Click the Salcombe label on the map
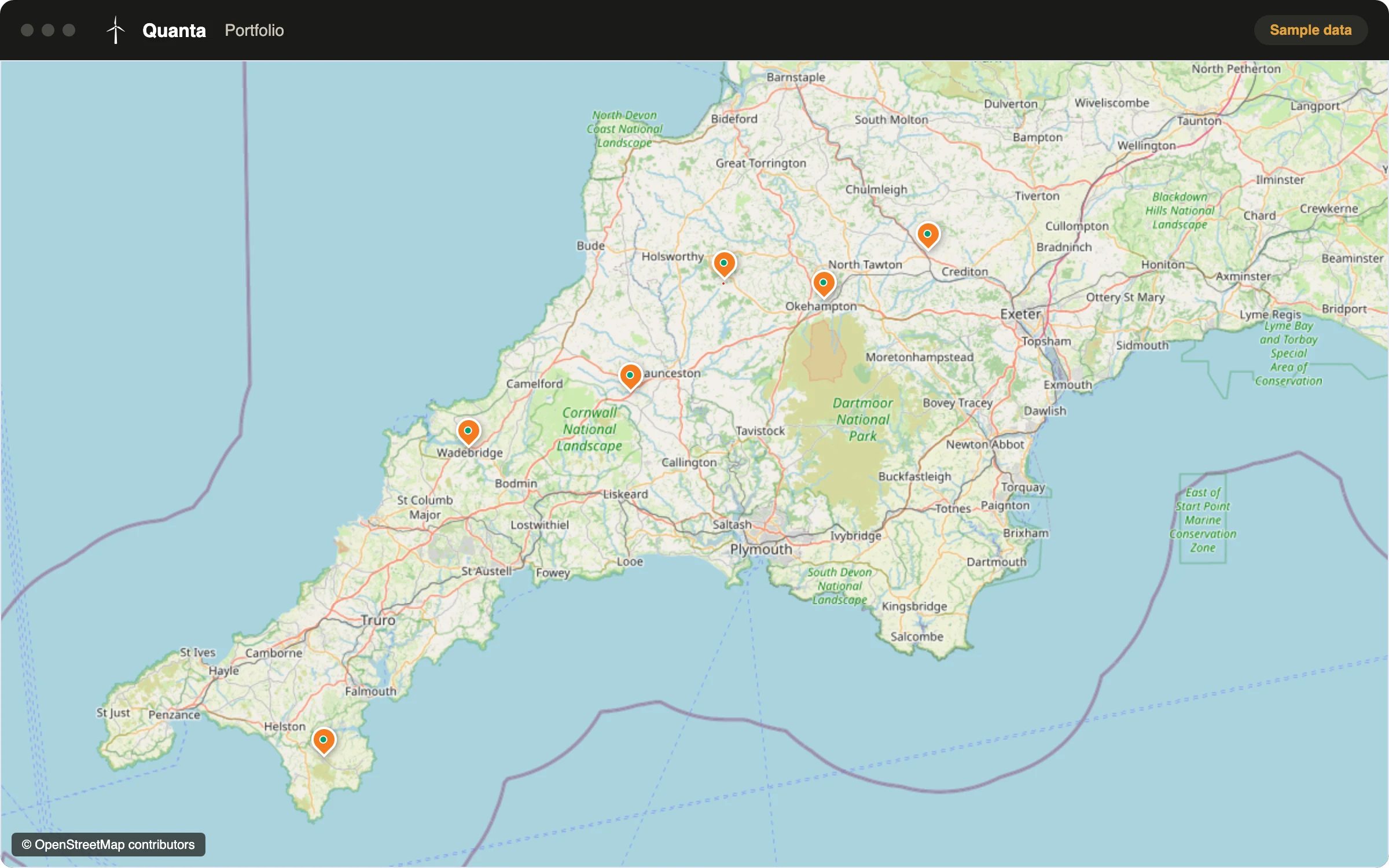1389x868 pixels. 917,637
